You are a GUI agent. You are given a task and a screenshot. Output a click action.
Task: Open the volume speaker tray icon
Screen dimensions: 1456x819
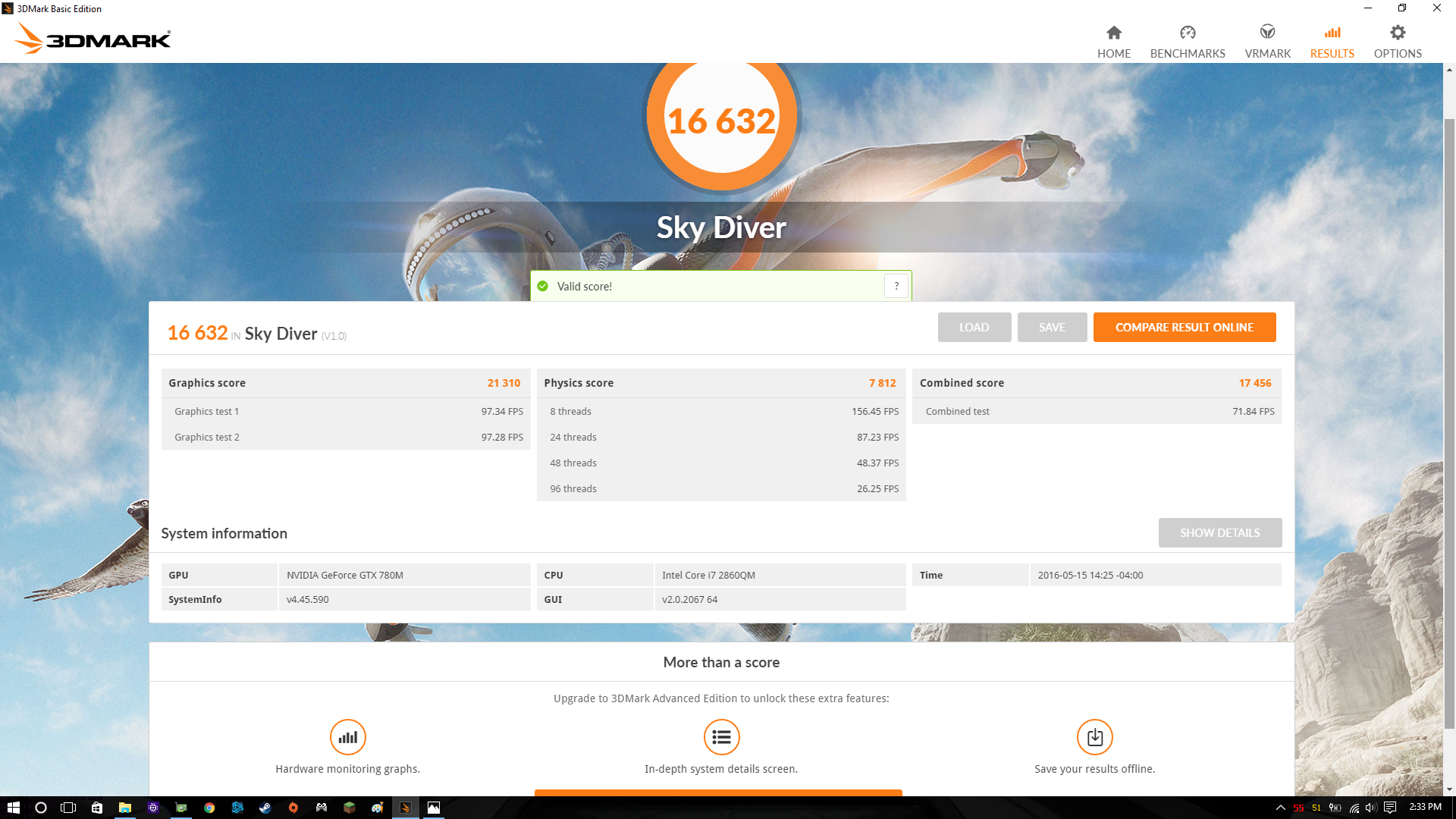1371,808
